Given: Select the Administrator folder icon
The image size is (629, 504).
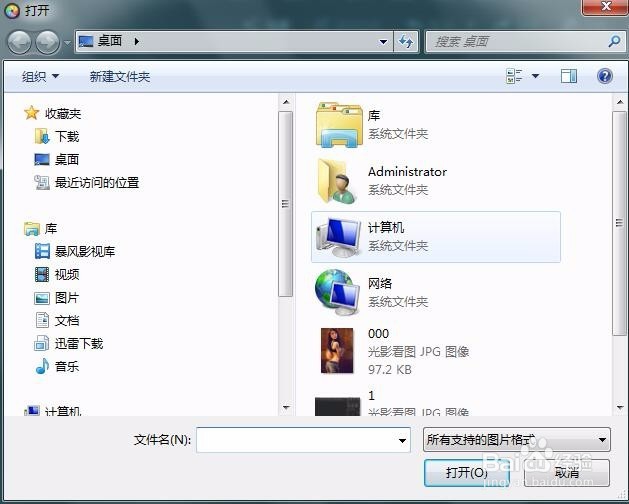Looking at the screenshot, I should (x=336, y=181).
